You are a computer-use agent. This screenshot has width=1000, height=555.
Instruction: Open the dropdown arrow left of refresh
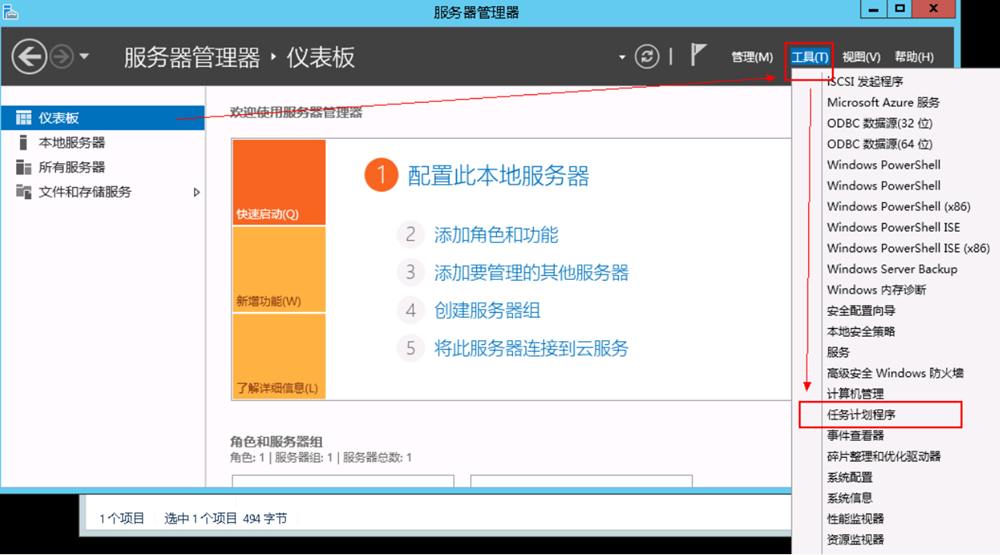coord(622,57)
